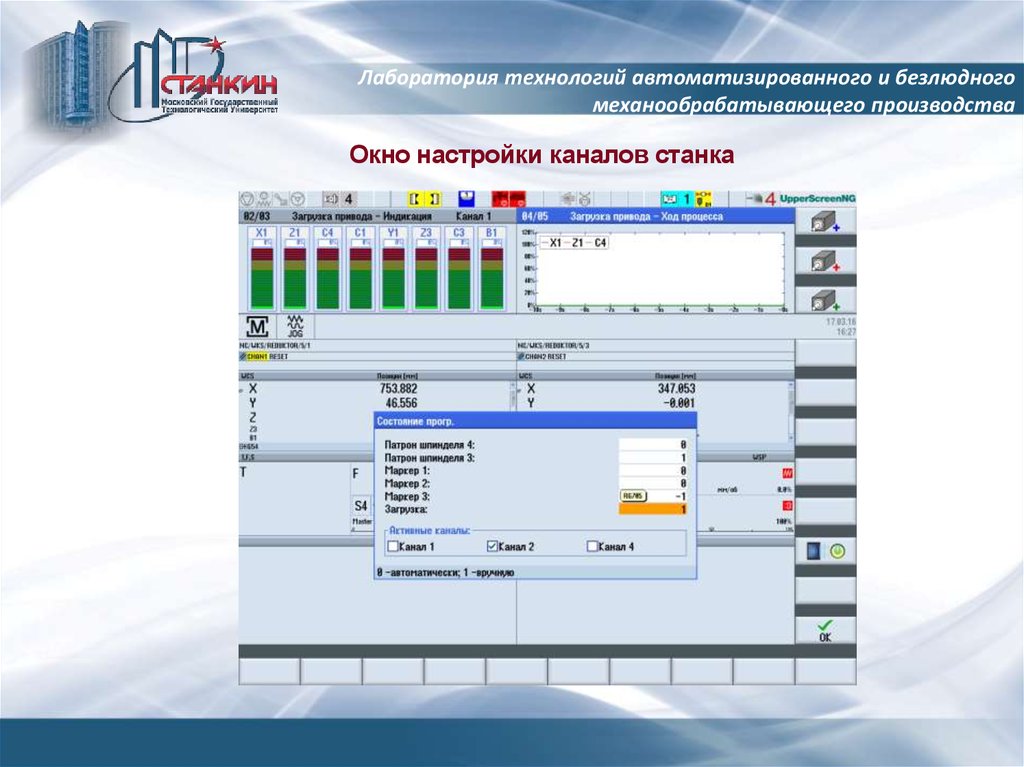Image resolution: width=1024 pixels, height=767 pixels.
Task: Click the NC/WKS/REDUKTOR/S/3 program path
Action: point(553,345)
